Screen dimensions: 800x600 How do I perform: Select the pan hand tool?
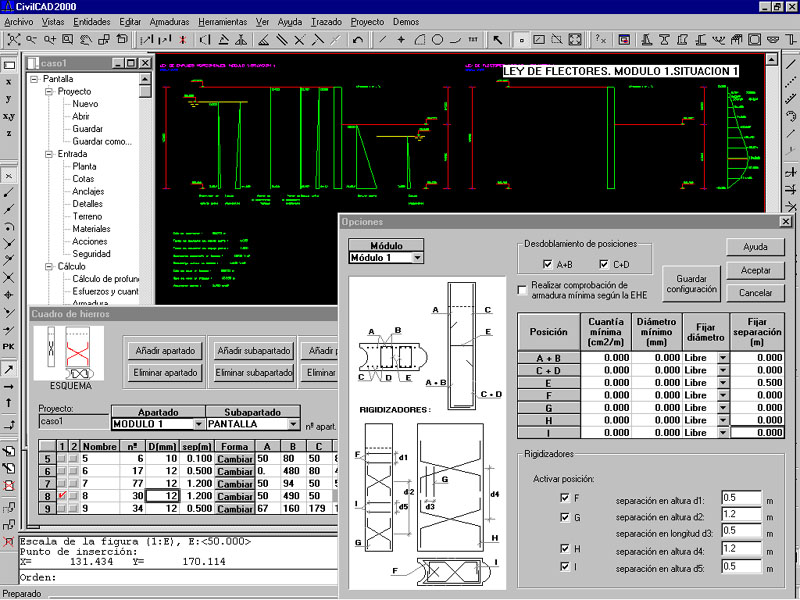point(85,40)
